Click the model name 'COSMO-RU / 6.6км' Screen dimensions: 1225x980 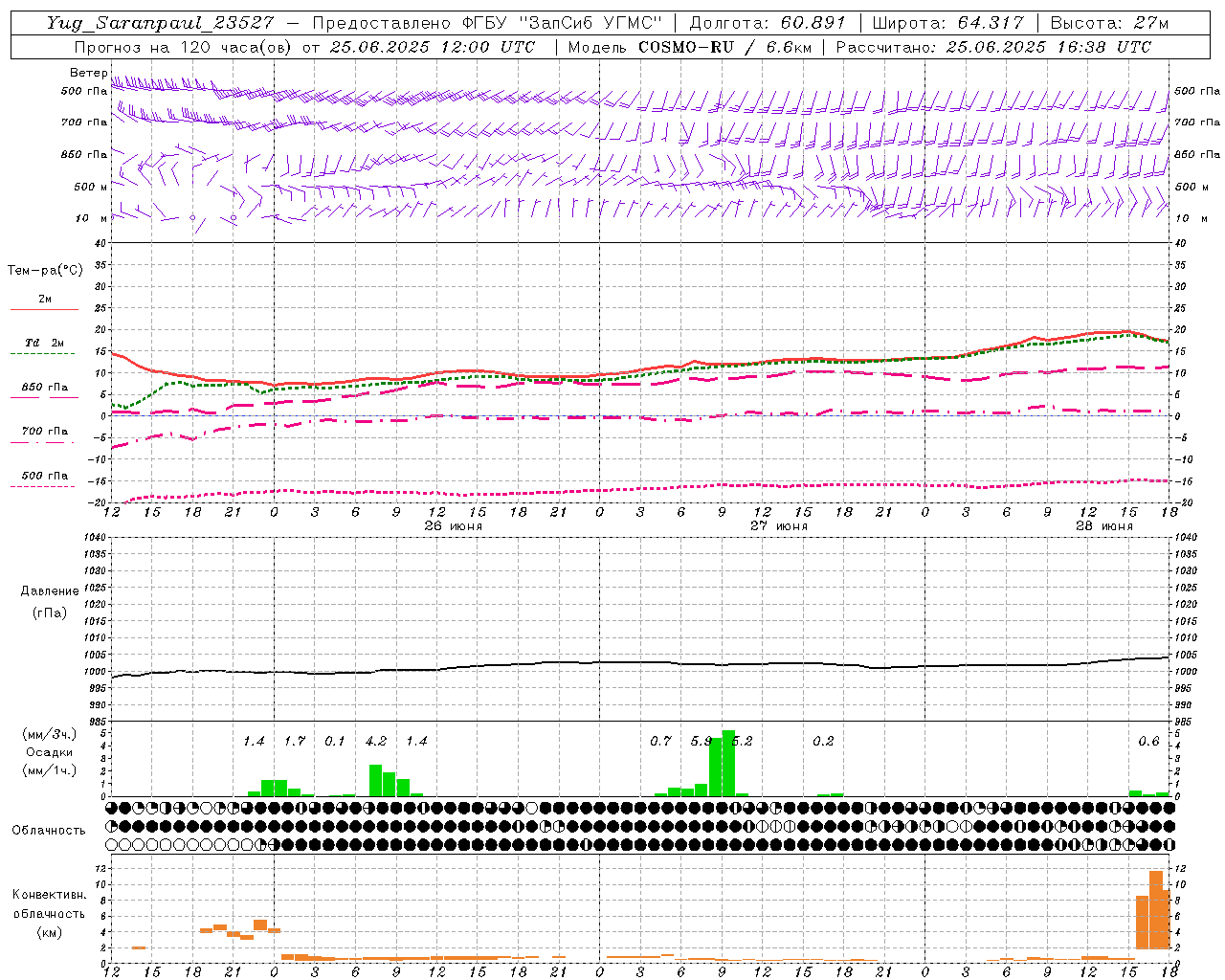(x=724, y=47)
